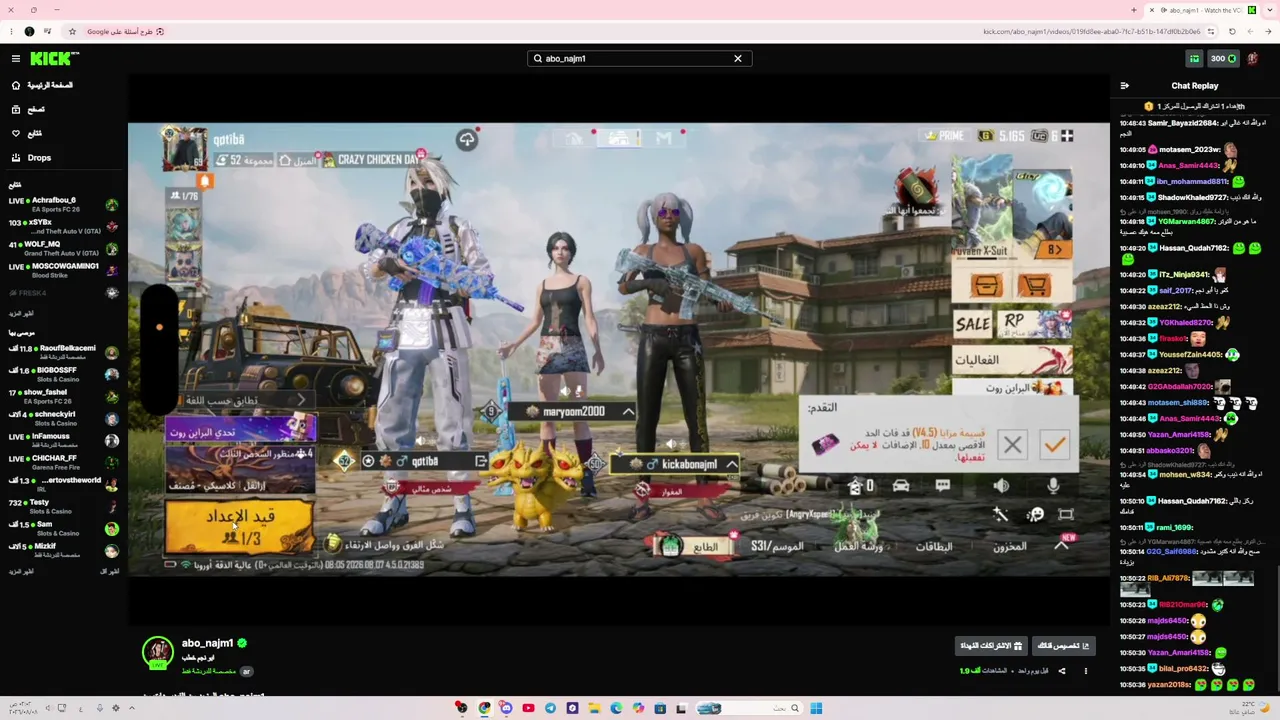The width and height of the screenshot is (1280, 720).
Task: Dismiss the game prompt with X
Action: point(1012,444)
